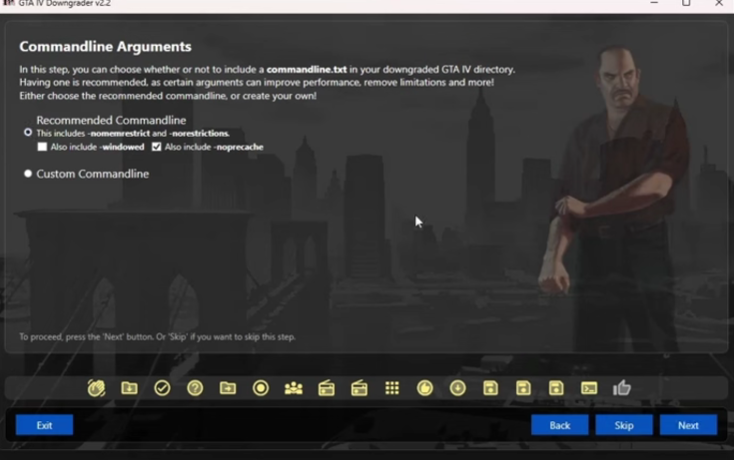This screenshot has width=734, height=460.
Task: Click the dotted grid step icon
Action: [x=392, y=388]
